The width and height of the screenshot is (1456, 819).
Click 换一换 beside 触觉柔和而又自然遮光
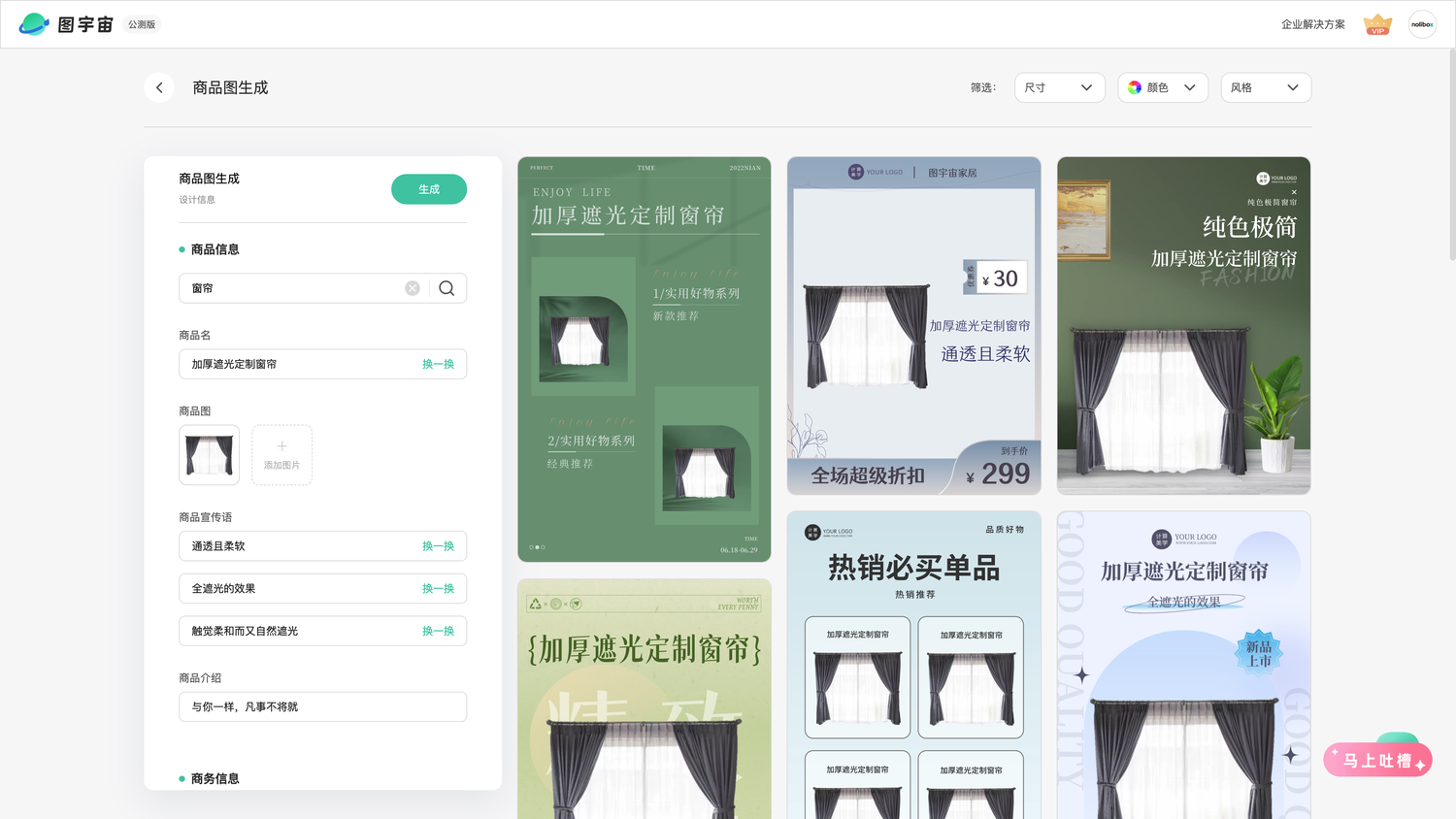click(x=438, y=631)
